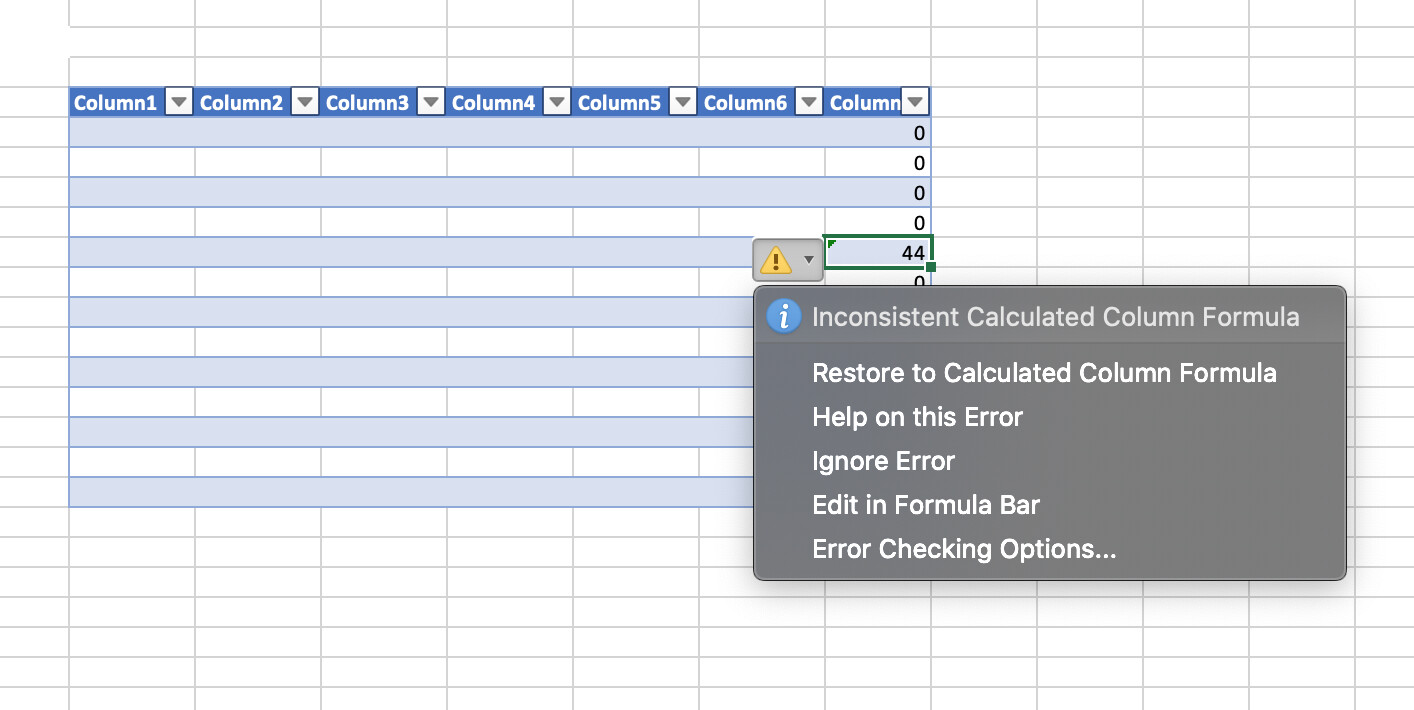Screen dimensions: 1414x710
Task: Open the Column2 filter dropdown
Action: (304, 101)
